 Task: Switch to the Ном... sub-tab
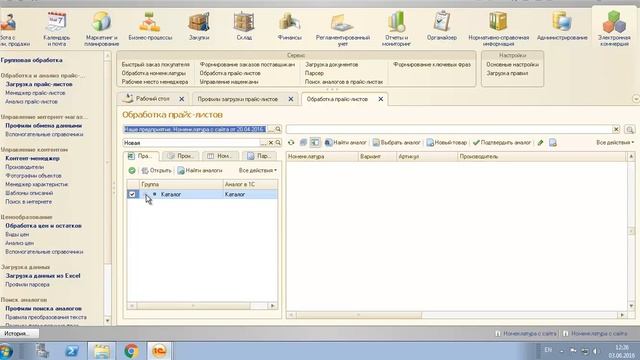click(221, 156)
